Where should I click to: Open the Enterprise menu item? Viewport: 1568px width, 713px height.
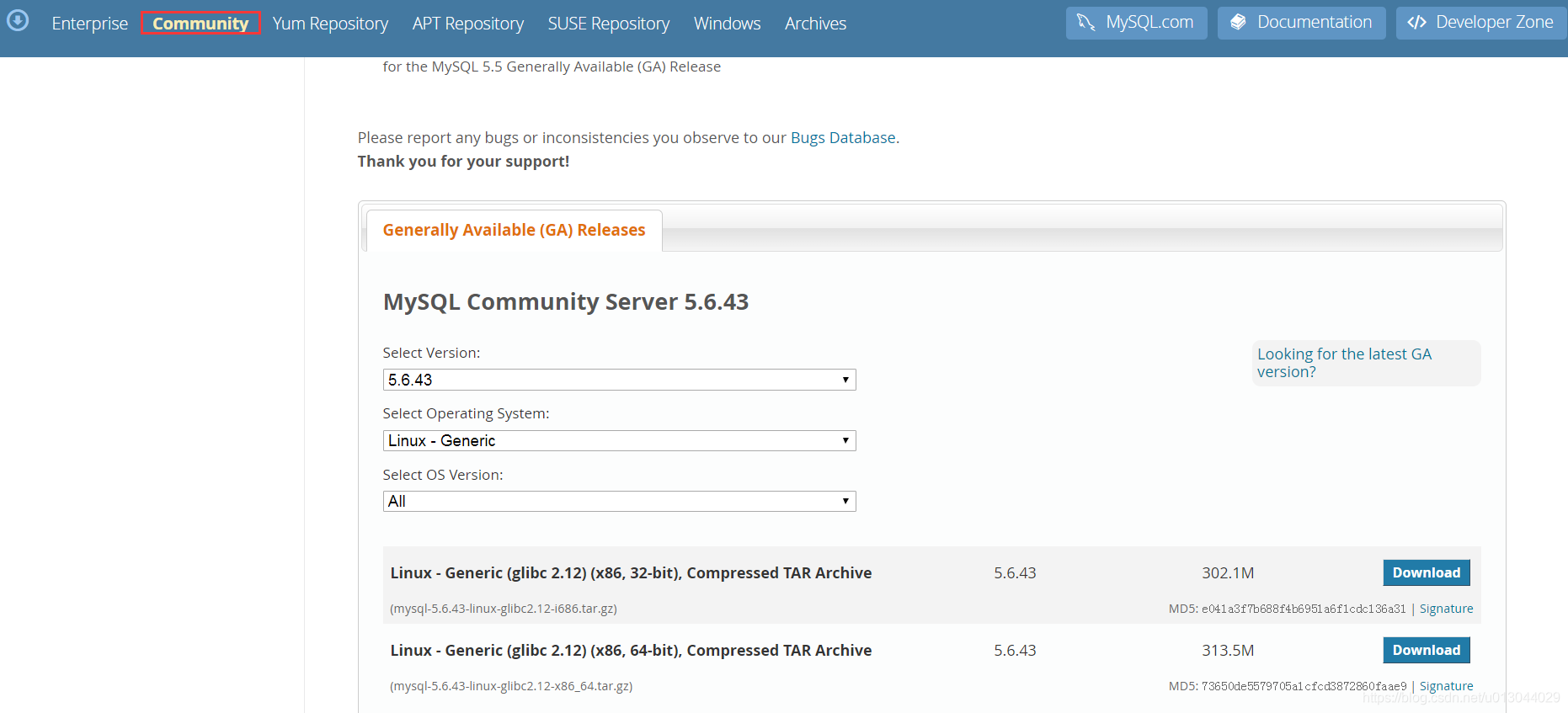(90, 24)
